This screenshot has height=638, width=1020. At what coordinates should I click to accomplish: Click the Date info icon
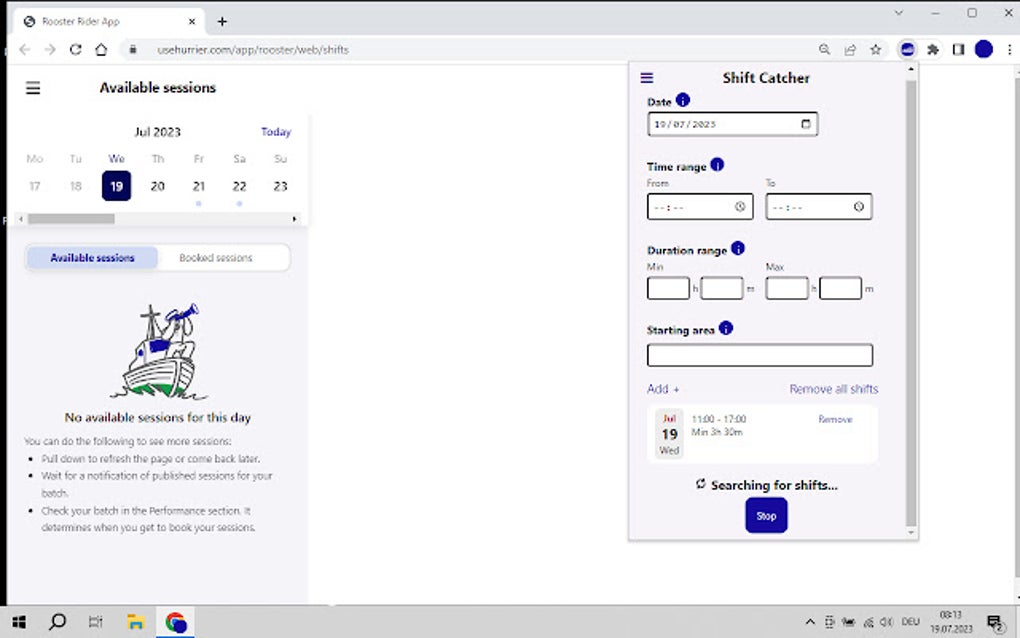tap(682, 100)
